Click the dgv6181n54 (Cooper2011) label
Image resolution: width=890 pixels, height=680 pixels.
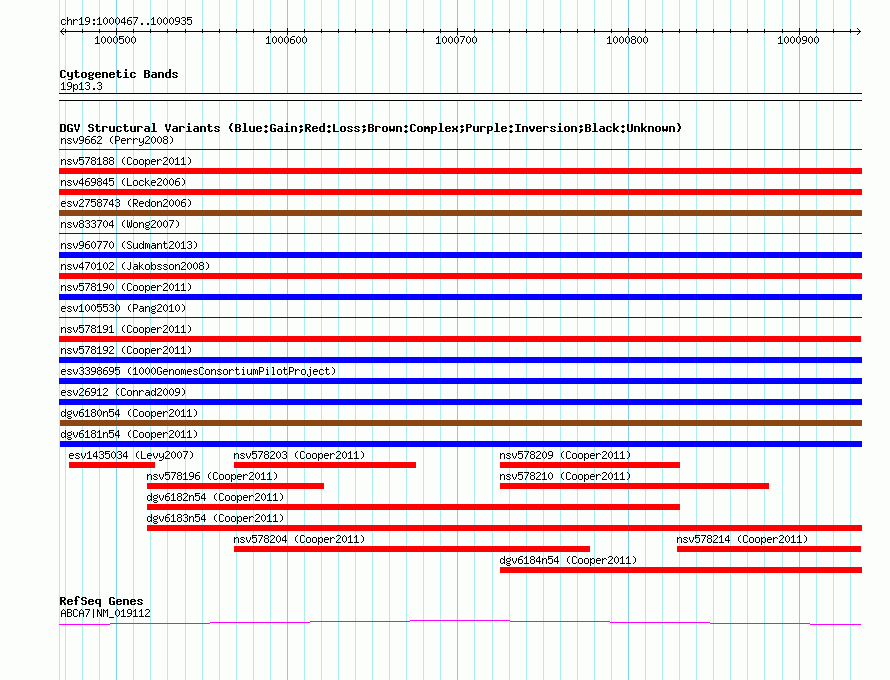(x=129, y=434)
